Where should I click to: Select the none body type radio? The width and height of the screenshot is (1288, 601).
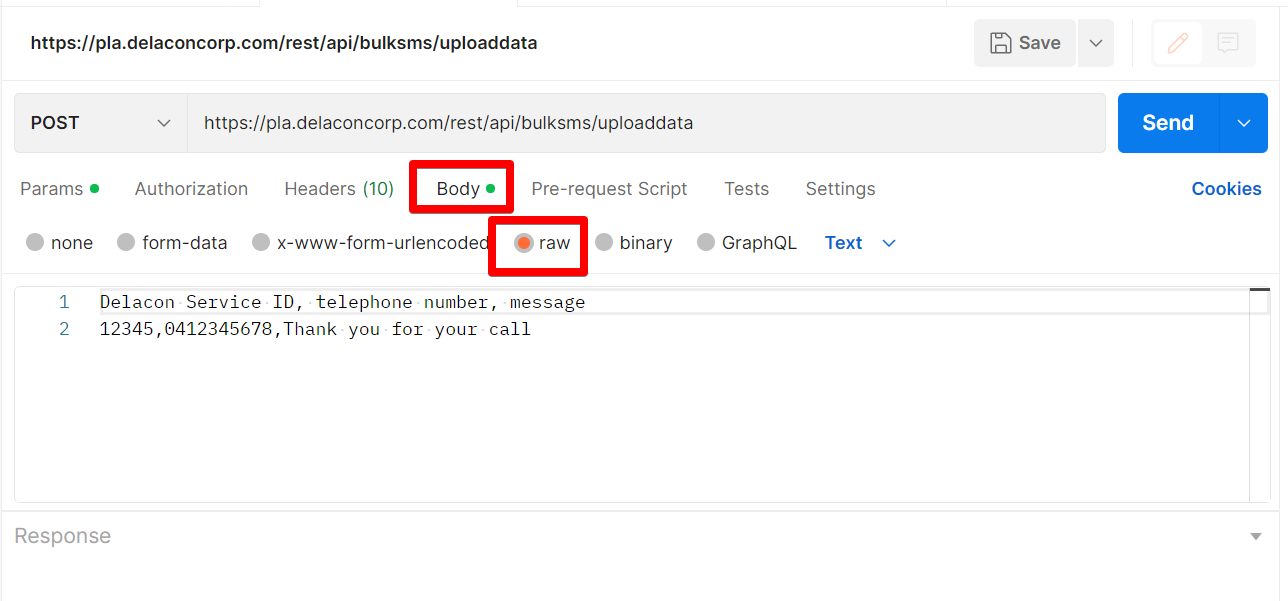click(35, 242)
